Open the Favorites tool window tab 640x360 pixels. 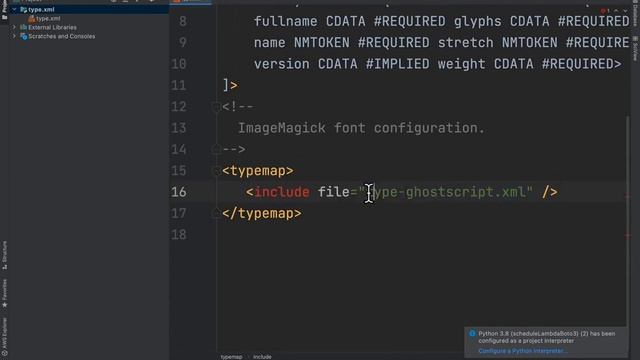click(x=4, y=293)
